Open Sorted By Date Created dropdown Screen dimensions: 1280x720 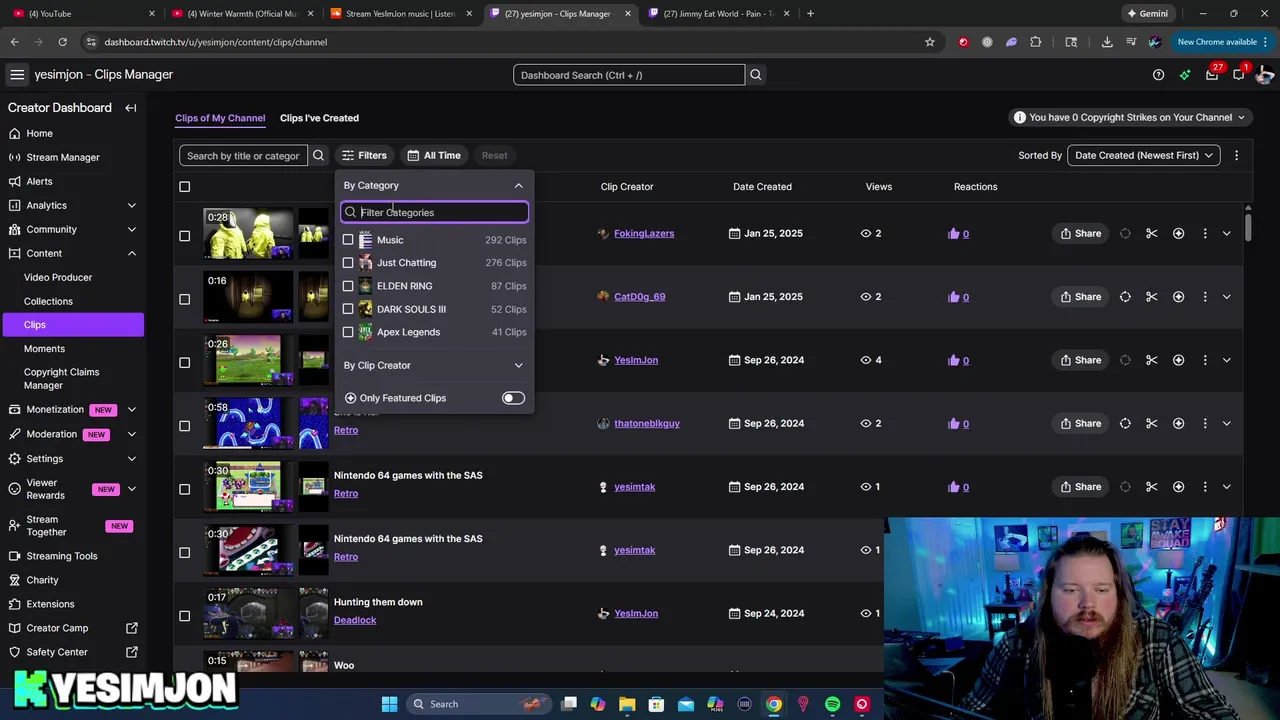click(1143, 155)
